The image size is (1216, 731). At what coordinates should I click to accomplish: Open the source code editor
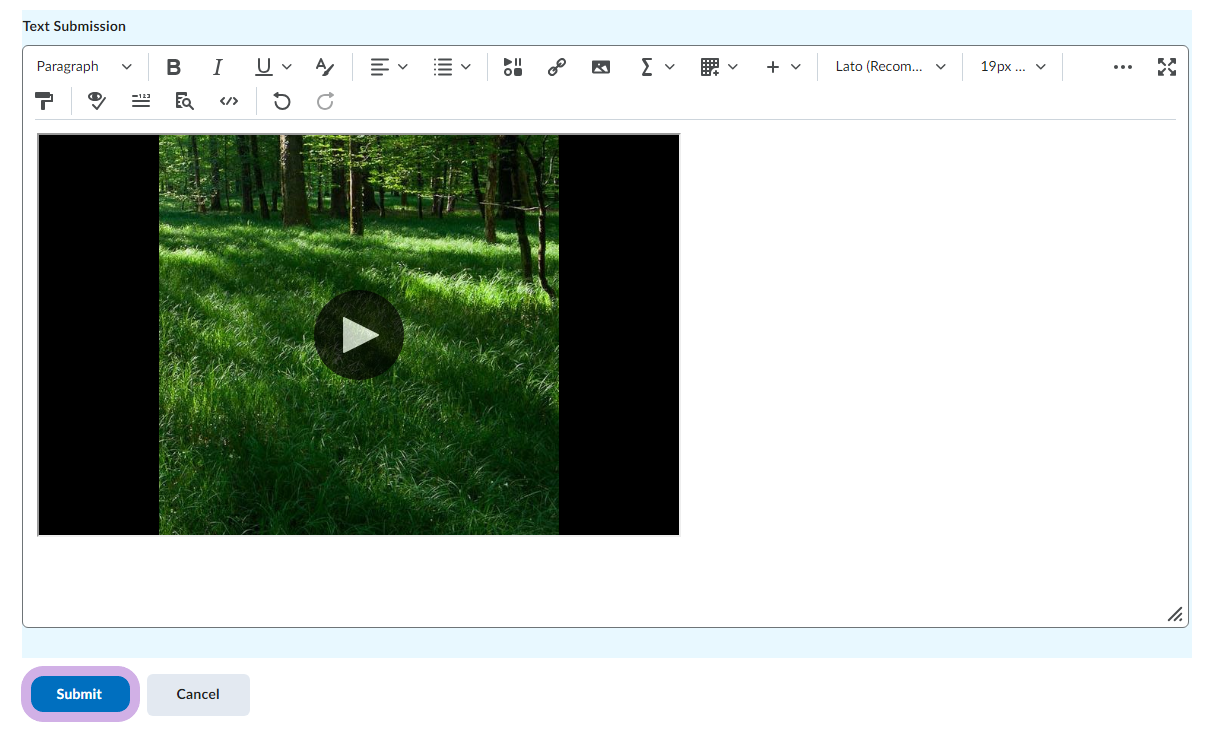(229, 101)
